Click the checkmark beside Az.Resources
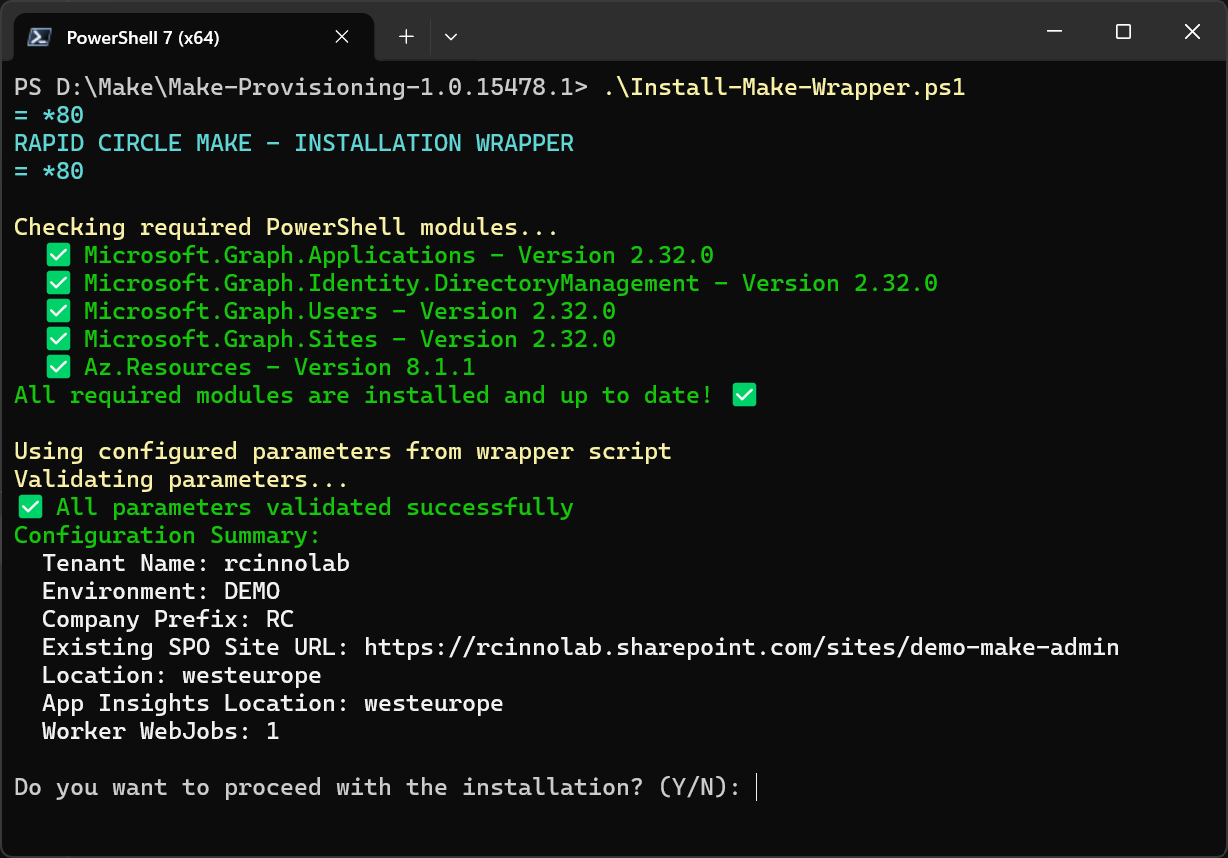Image resolution: width=1228 pixels, height=858 pixels. (59, 367)
